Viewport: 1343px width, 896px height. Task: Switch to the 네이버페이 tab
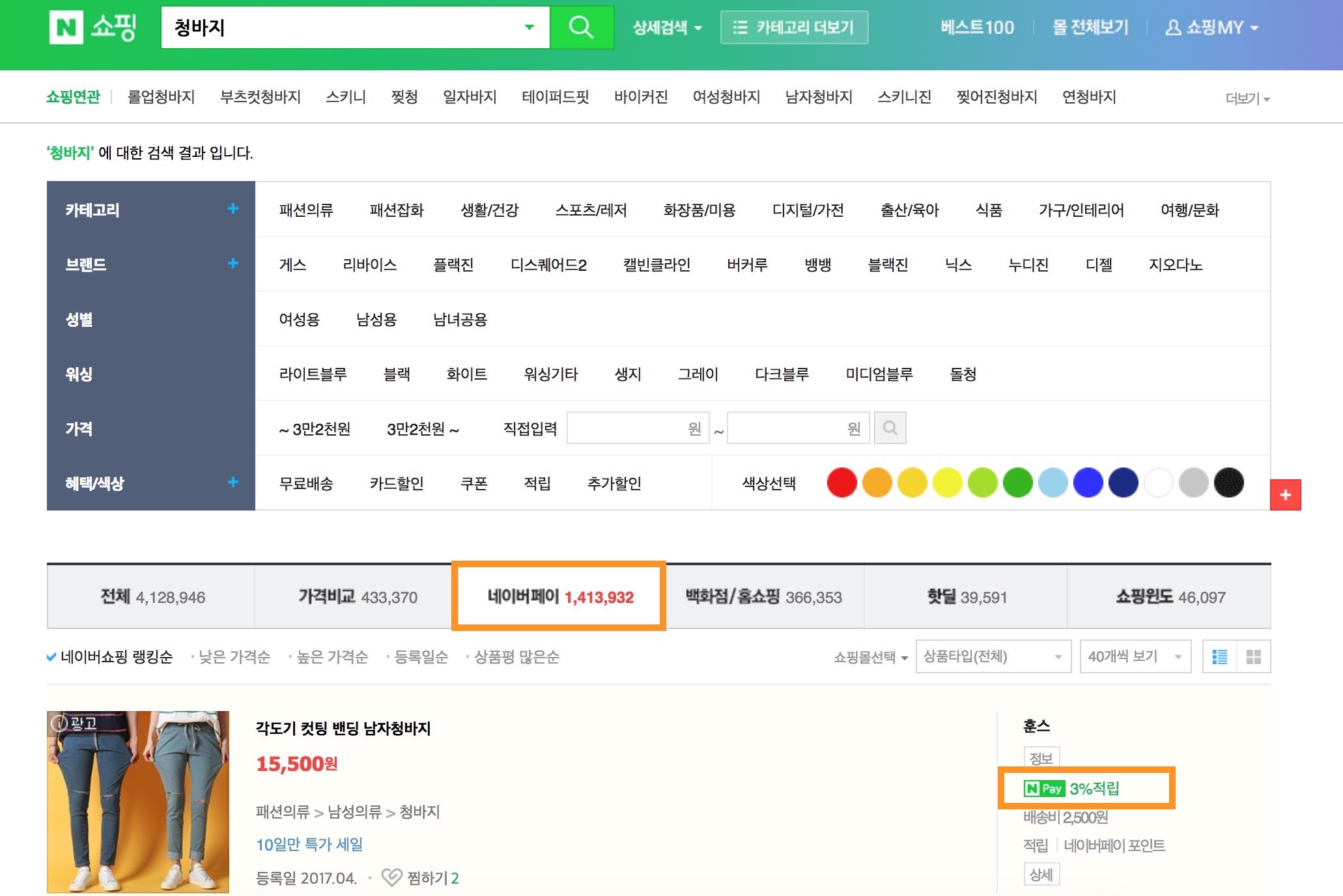pyautogui.click(x=559, y=596)
